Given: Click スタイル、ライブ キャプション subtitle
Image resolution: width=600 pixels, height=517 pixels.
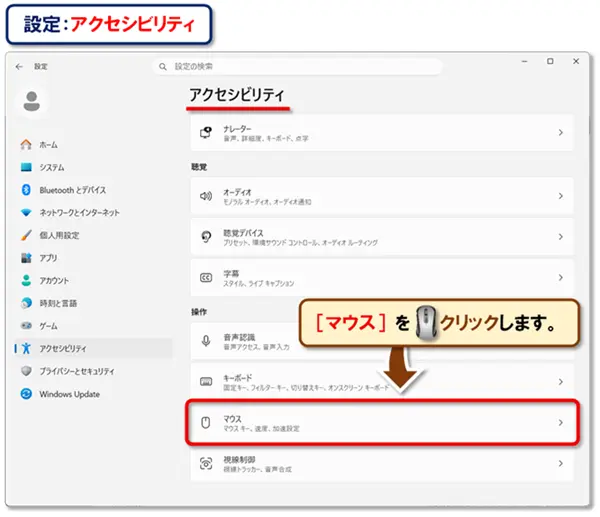Looking at the screenshot, I should 259,284.
